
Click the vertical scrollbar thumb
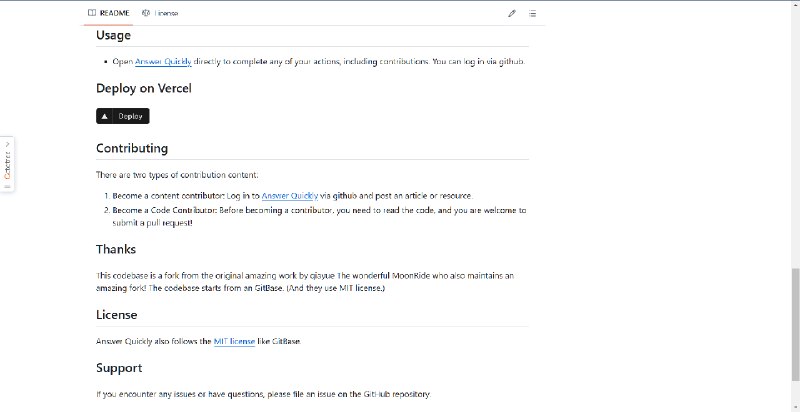795,324
